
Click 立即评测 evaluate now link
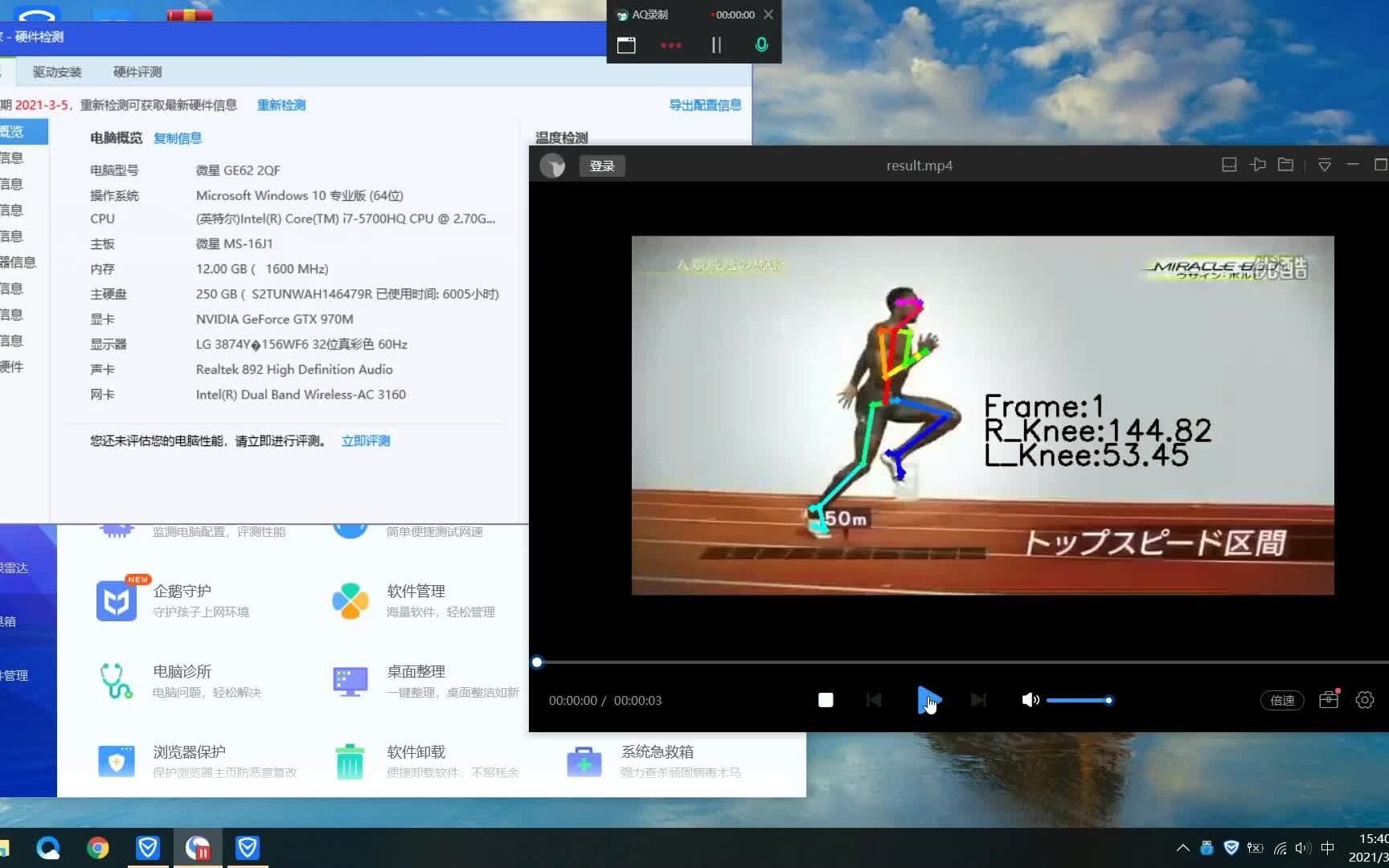point(366,441)
